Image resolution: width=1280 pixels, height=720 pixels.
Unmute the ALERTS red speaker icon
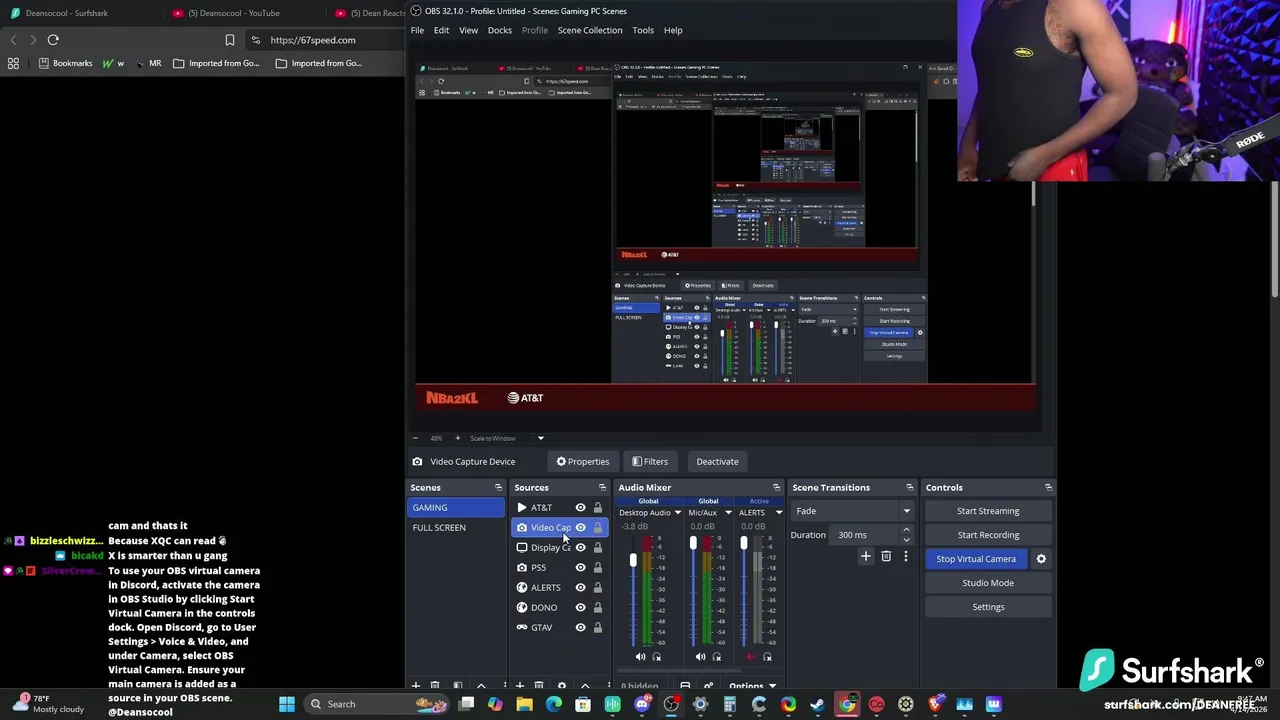click(751, 657)
